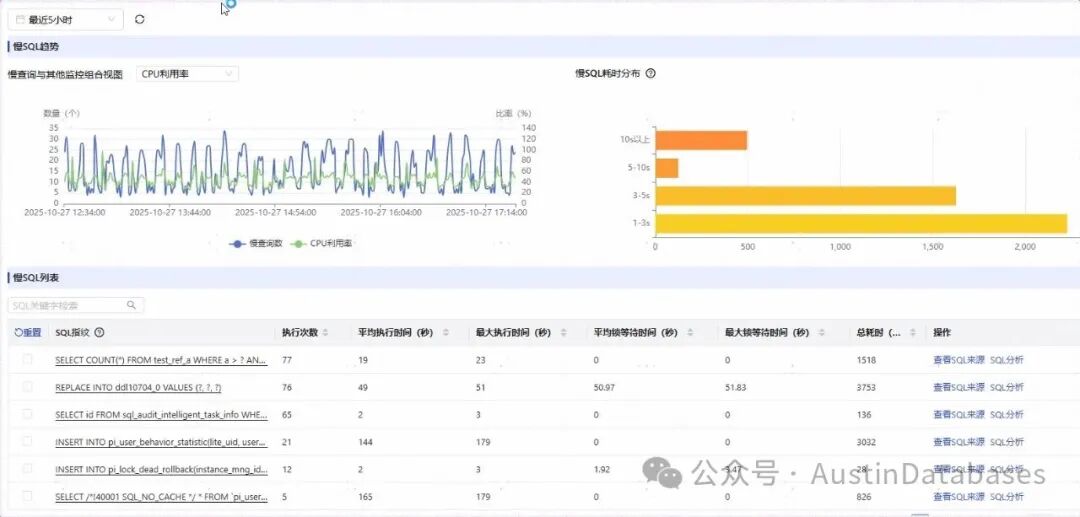This screenshot has width=1080, height=517.
Task: Click 查看SQL来源 for ddl10704_0 row
Action: 959,388
